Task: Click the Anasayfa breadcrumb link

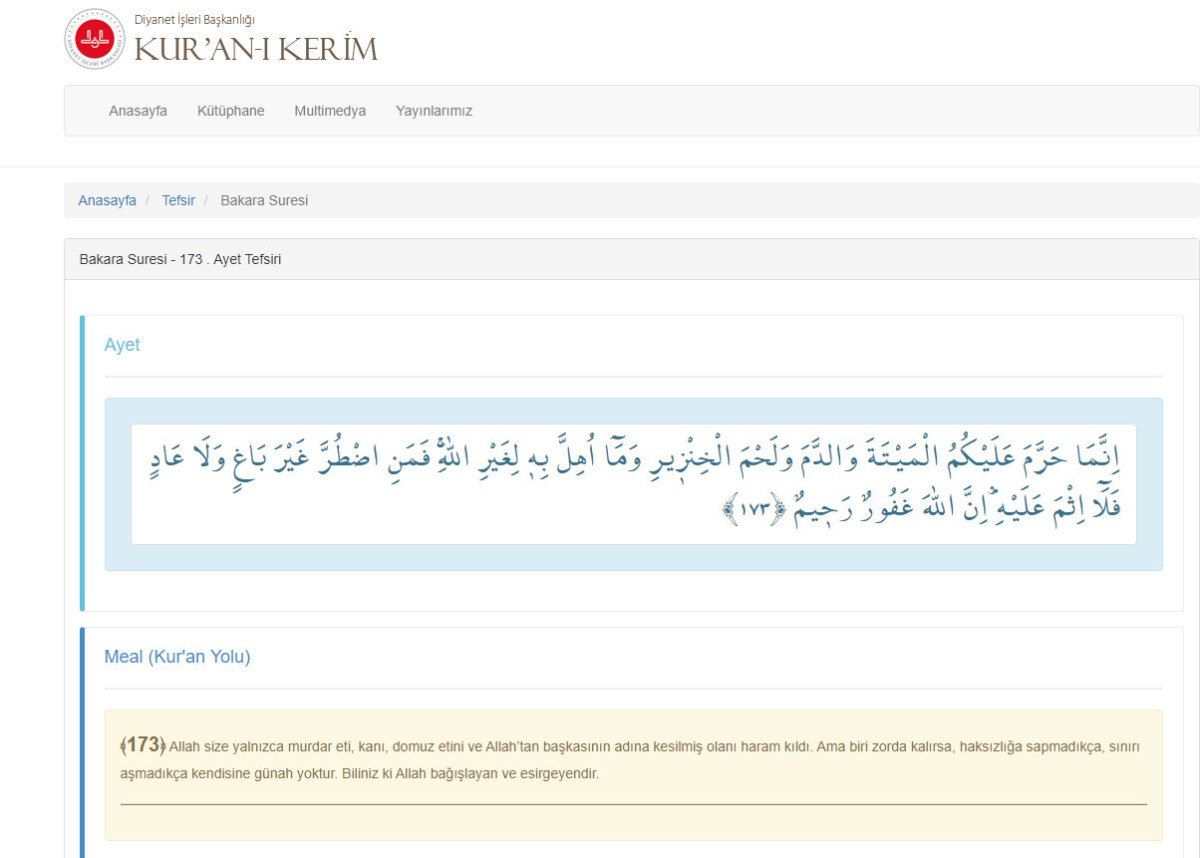Action: coord(107,200)
